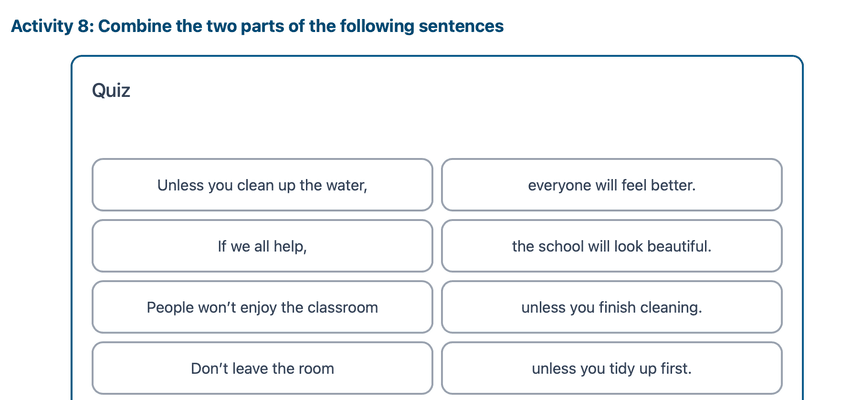
Task: Tap the sentence ending about finishing cleaning
Action: 611,307
